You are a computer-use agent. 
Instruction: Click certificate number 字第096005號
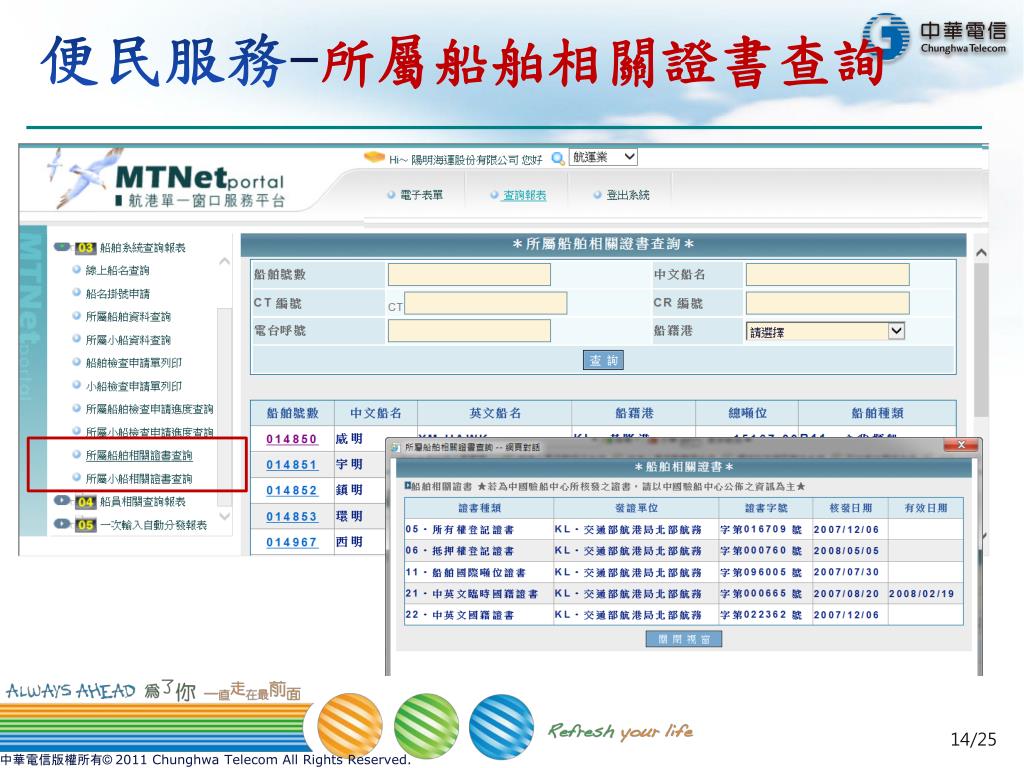761,572
